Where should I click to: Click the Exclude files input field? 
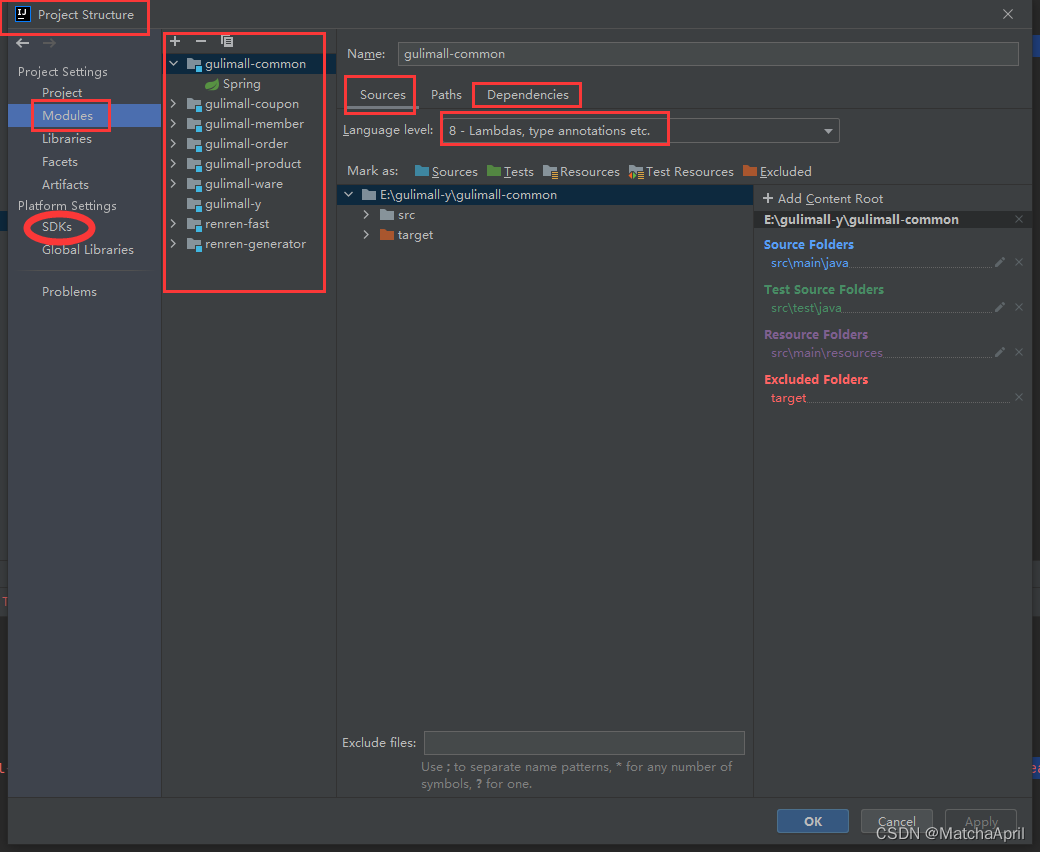[584, 743]
